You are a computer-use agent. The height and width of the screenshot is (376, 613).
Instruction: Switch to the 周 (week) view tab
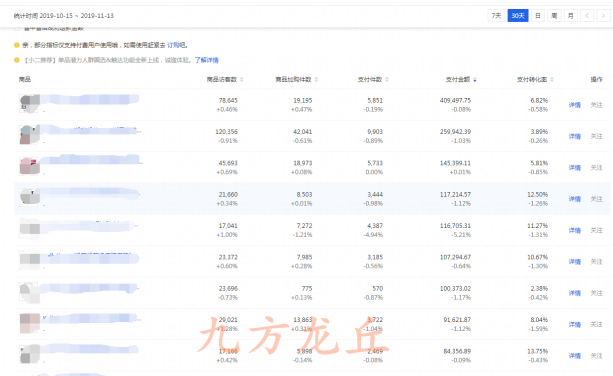[x=554, y=16]
